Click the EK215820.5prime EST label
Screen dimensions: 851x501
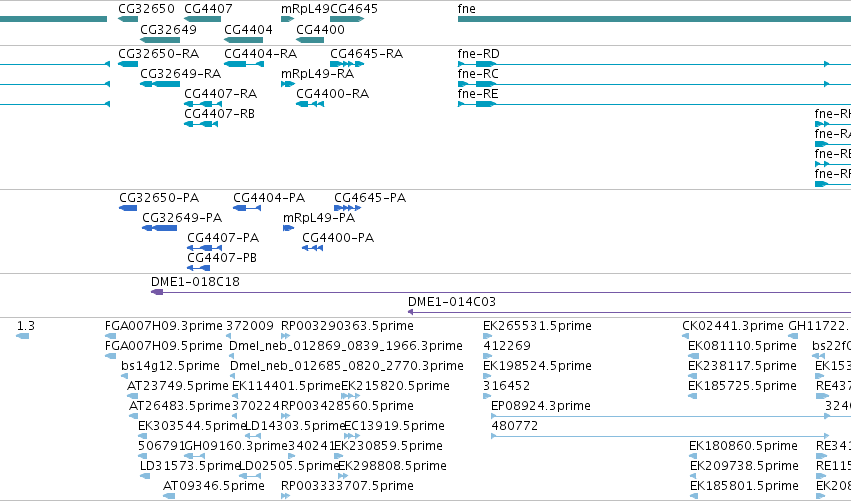tap(396, 386)
